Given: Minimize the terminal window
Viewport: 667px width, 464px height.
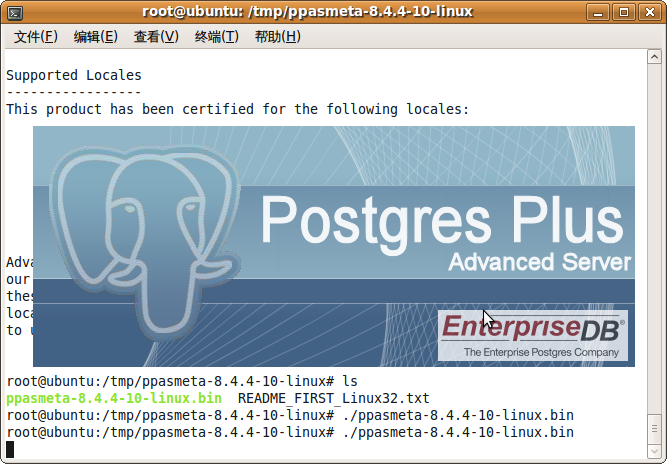Looking at the screenshot, I should coord(598,12).
